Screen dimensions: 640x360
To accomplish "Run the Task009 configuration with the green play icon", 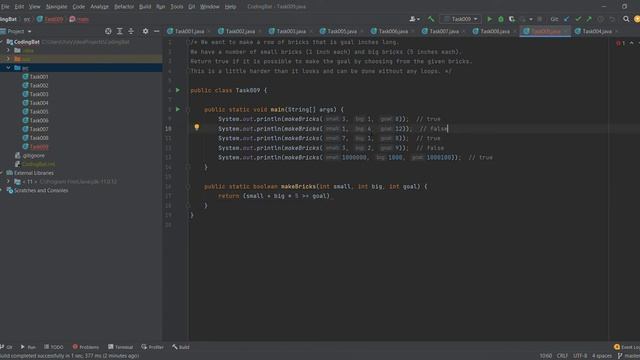I will pyautogui.click(x=489, y=19).
